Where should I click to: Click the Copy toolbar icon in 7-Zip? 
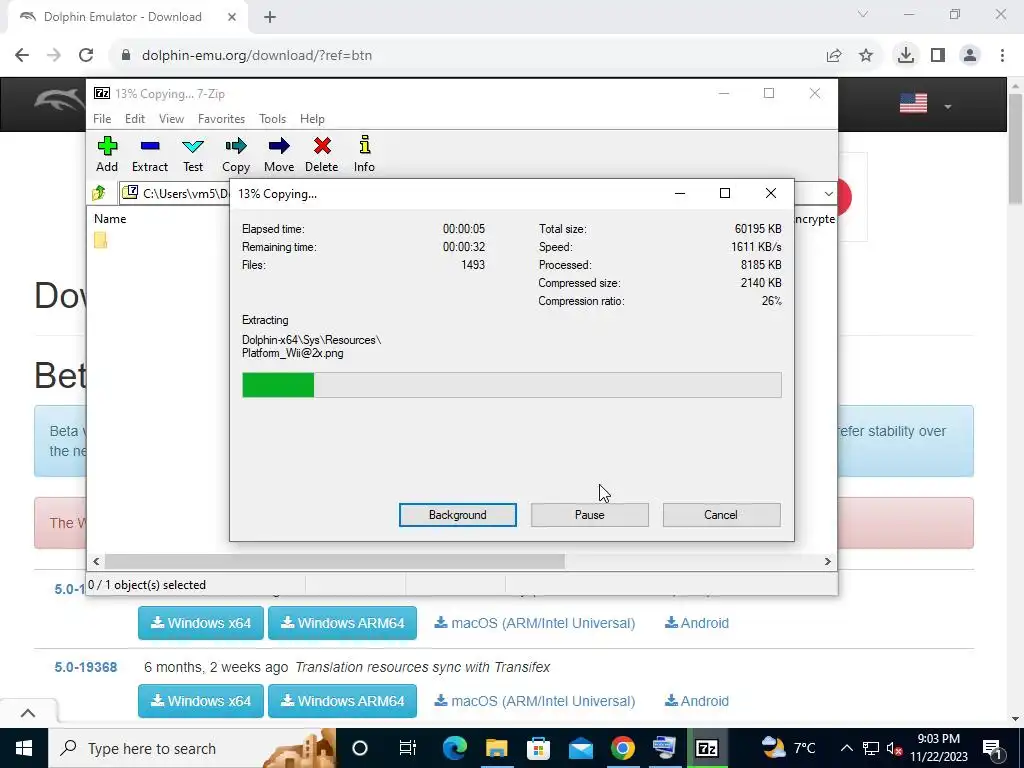tap(236, 154)
